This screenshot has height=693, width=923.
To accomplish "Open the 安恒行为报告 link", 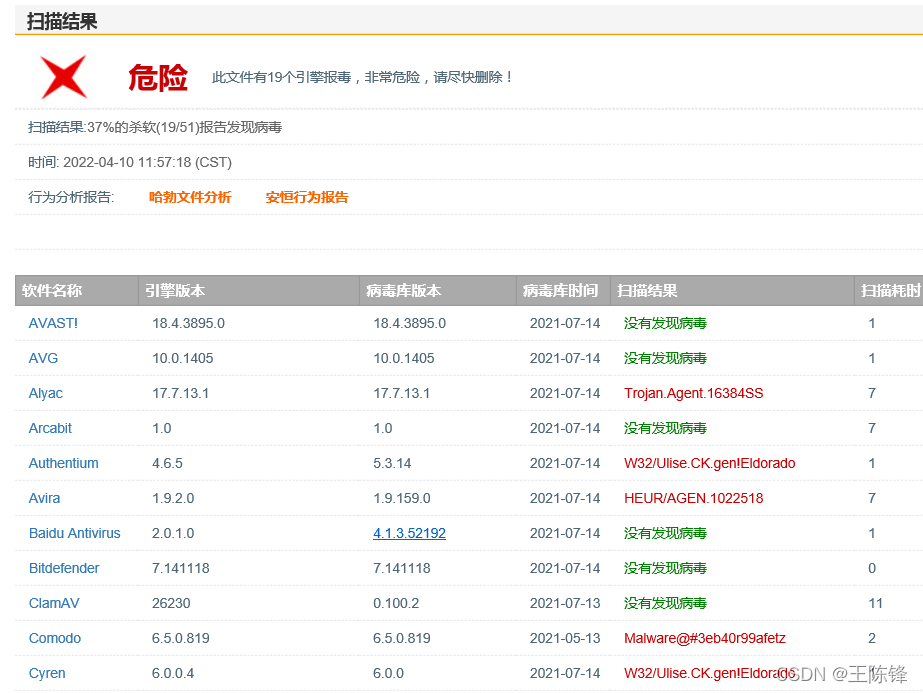I will pyautogui.click(x=307, y=197).
